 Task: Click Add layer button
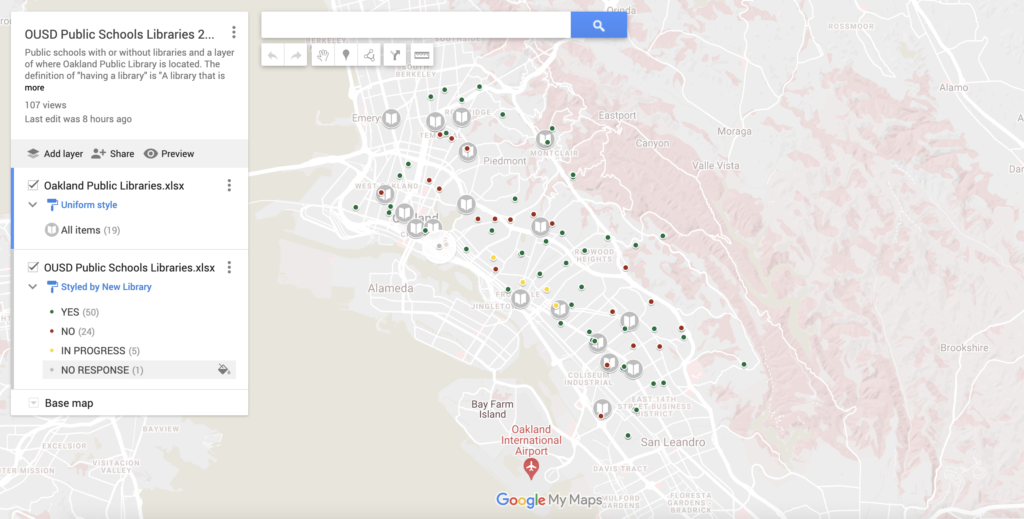[x=55, y=153]
